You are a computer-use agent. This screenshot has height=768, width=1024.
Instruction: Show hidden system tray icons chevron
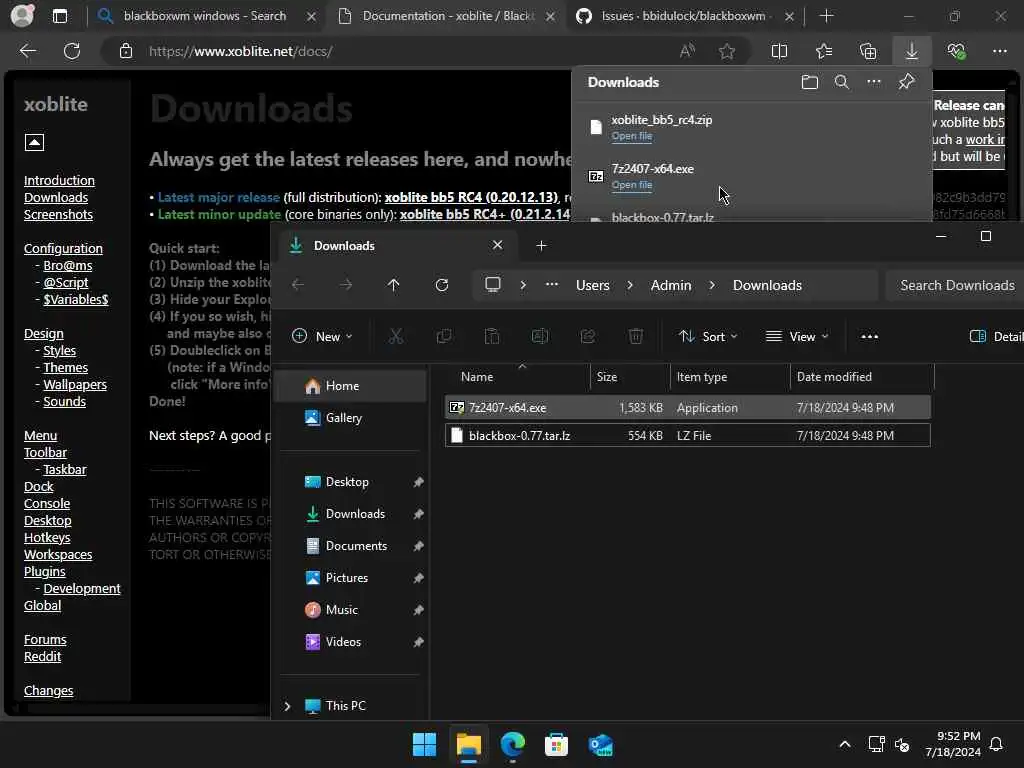844,744
